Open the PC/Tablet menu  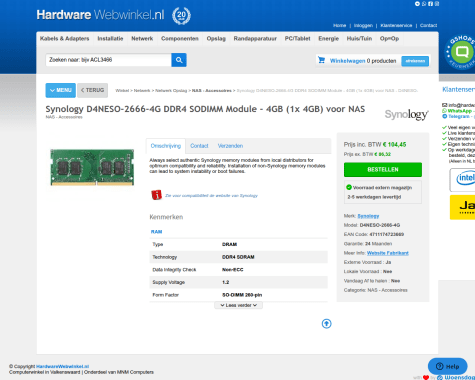[297, 39]
